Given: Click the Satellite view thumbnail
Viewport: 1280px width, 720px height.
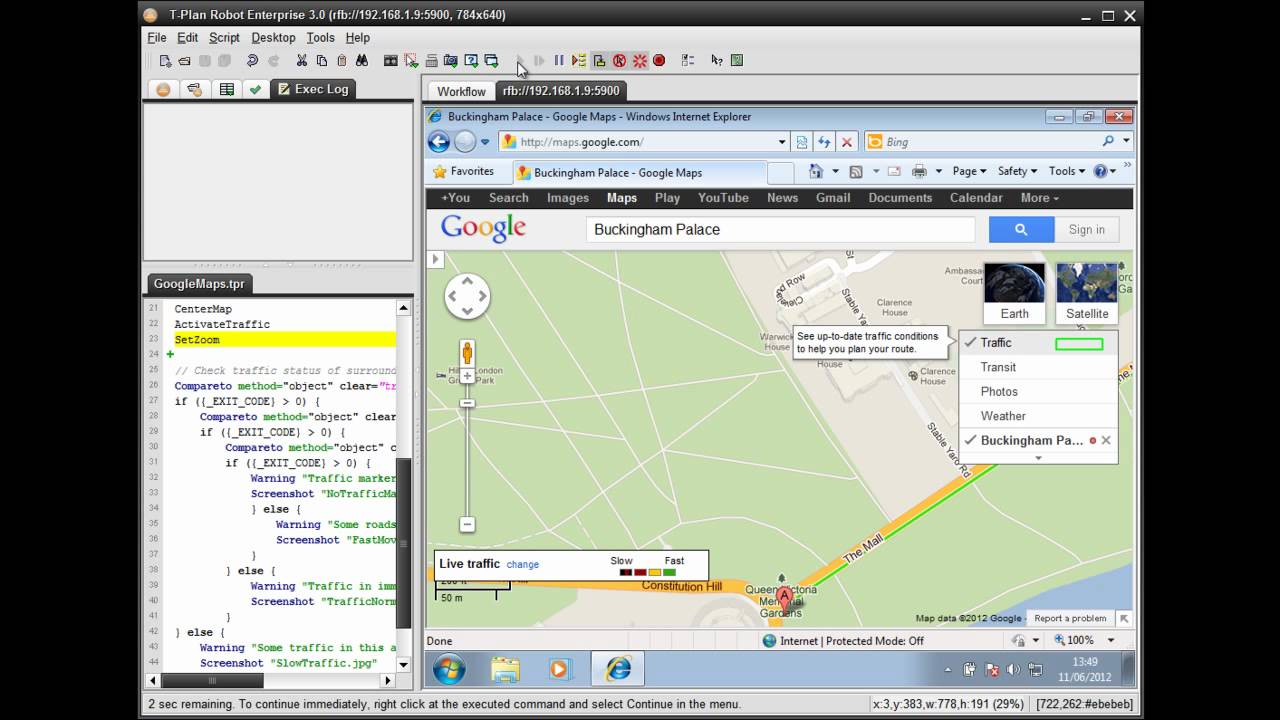Looking at the screenshot, I should tap(1087, 293).
